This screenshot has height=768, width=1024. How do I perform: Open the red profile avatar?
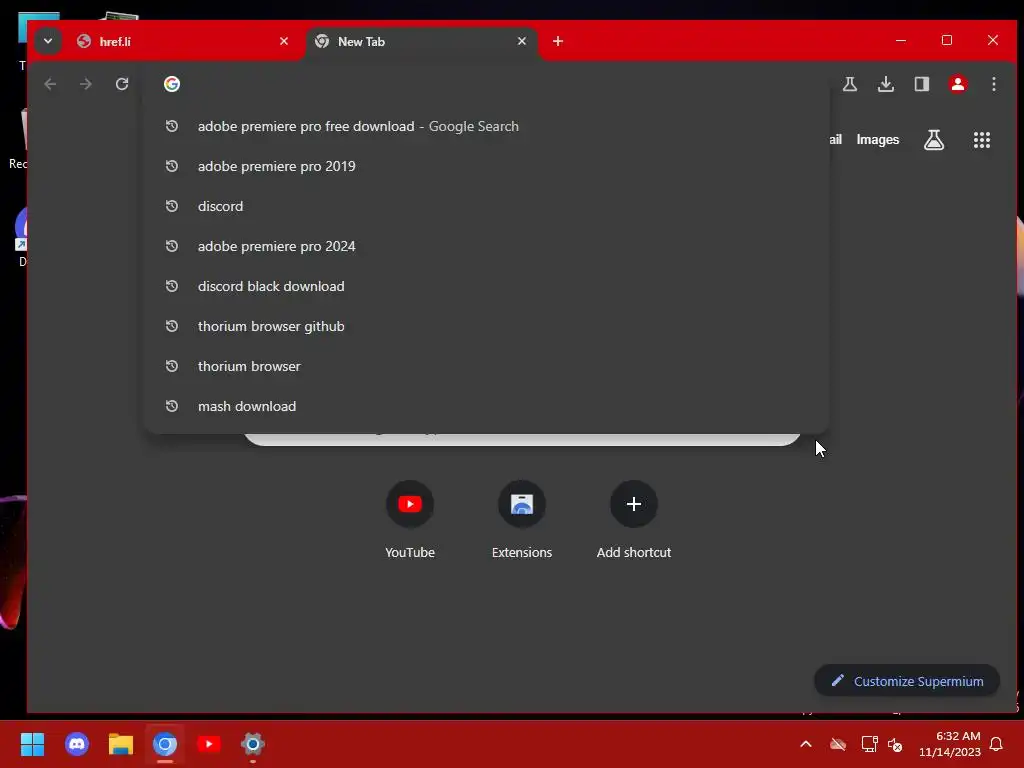(x=958, y=84)
